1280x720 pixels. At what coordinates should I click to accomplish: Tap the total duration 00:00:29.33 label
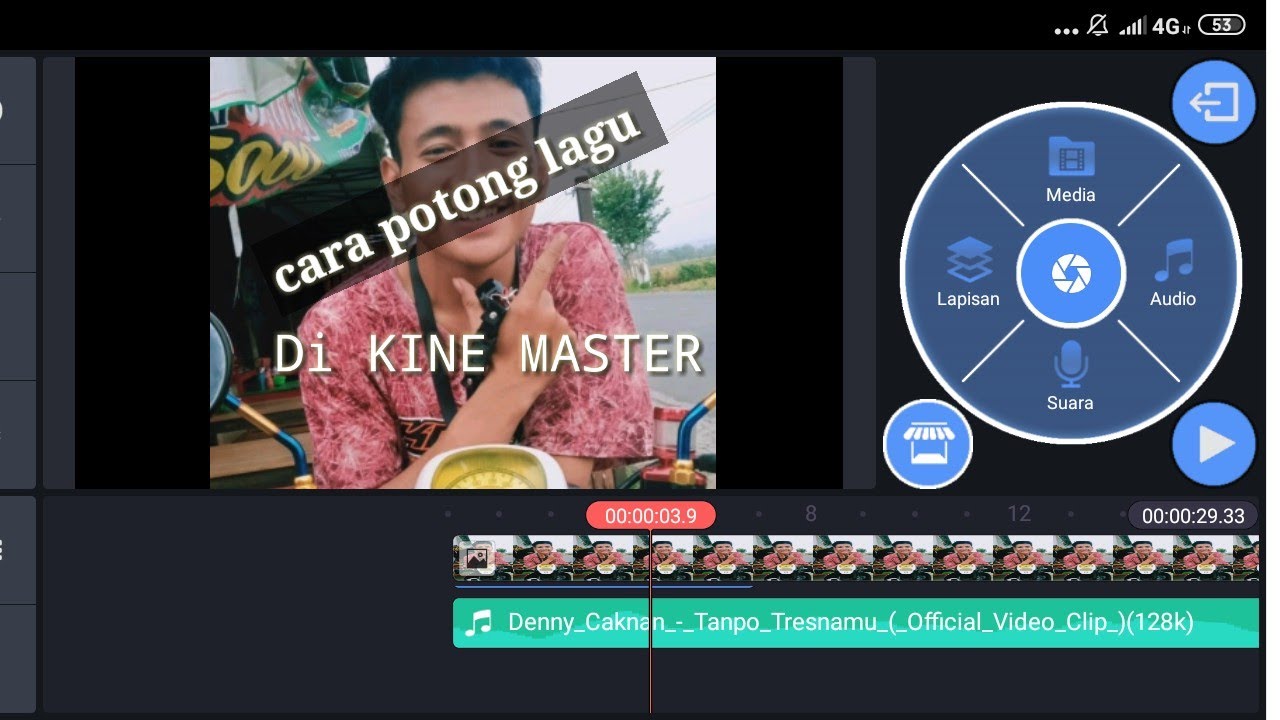(x=1193, y=515)
